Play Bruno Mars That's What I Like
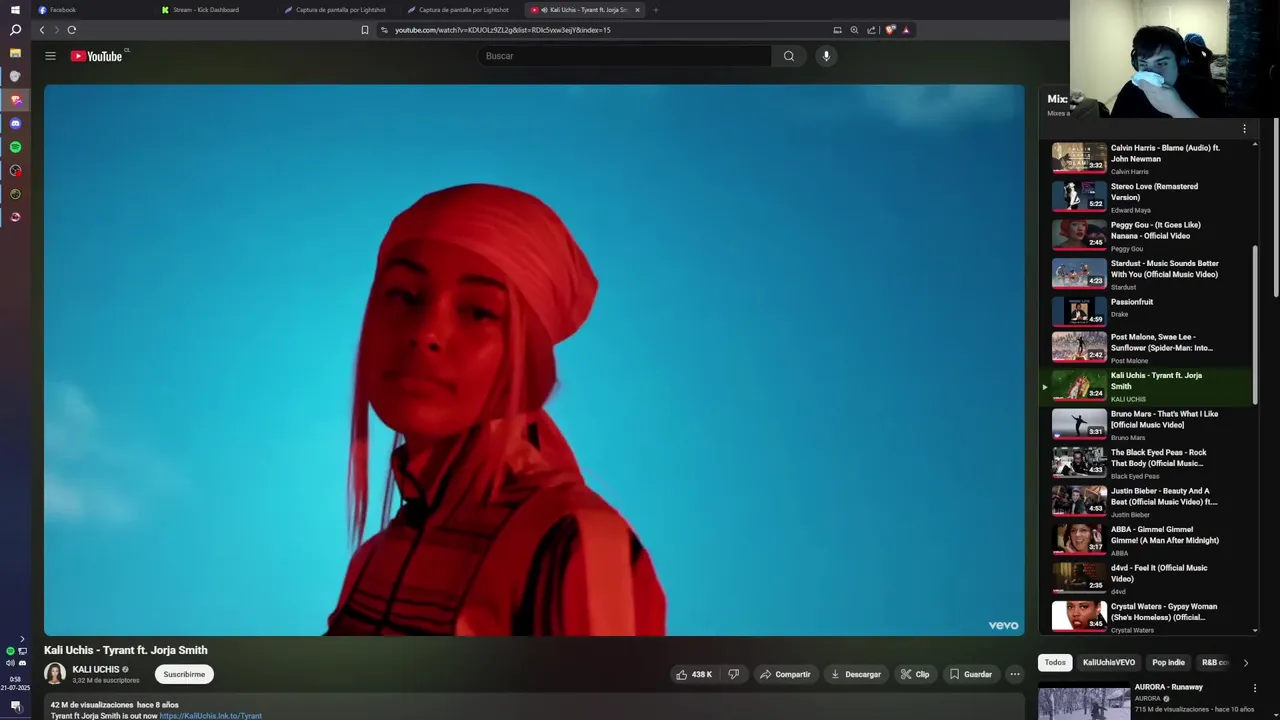 tap(1145, 424)
